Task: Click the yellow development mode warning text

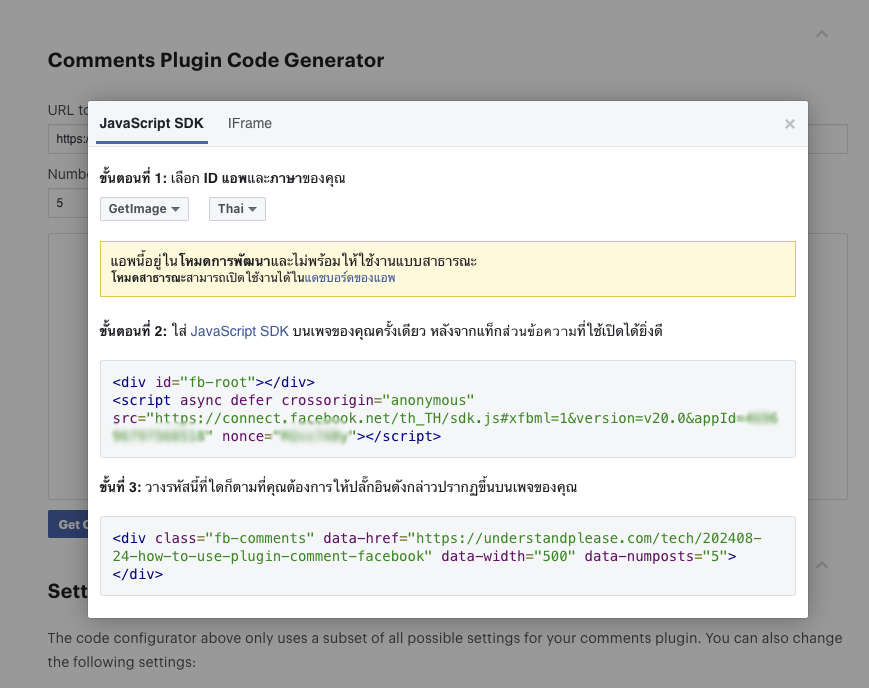Action: click(x=448, y=269)
